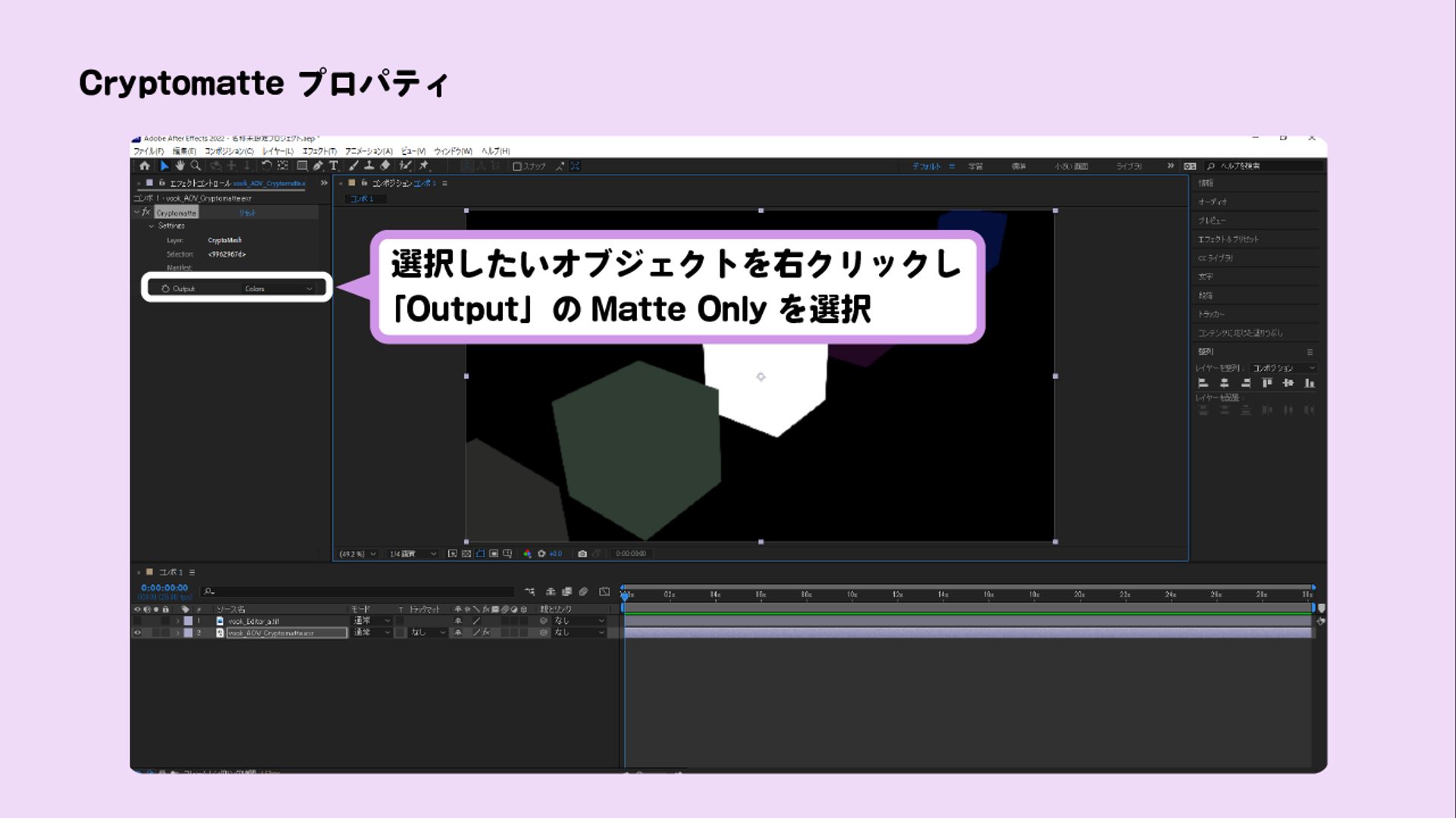Select the Rotation tool
The image size is (1456, 818).
tap(266, 167)
